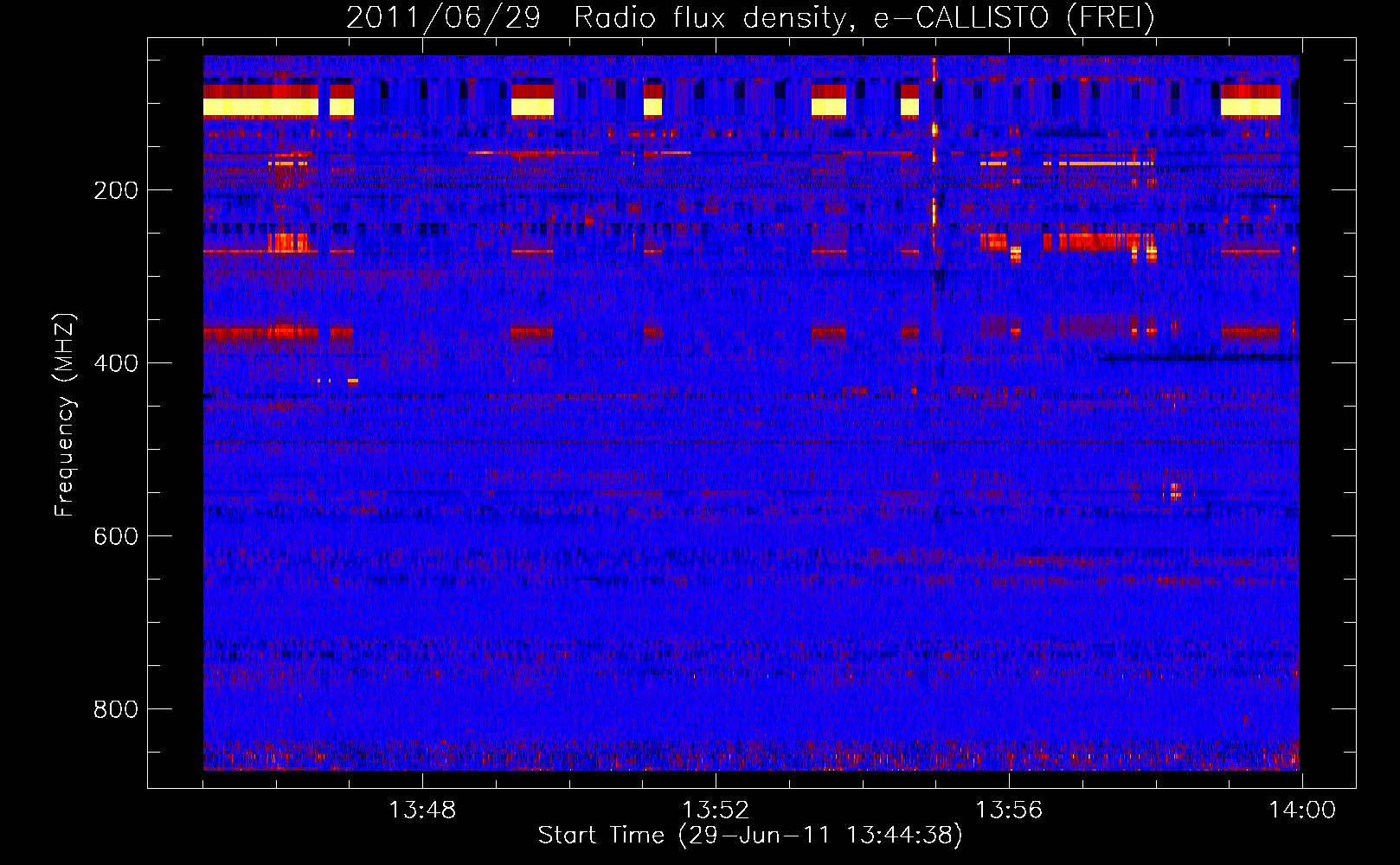Click the 600 frequency tick label
1400x865 pixels.
116,536
